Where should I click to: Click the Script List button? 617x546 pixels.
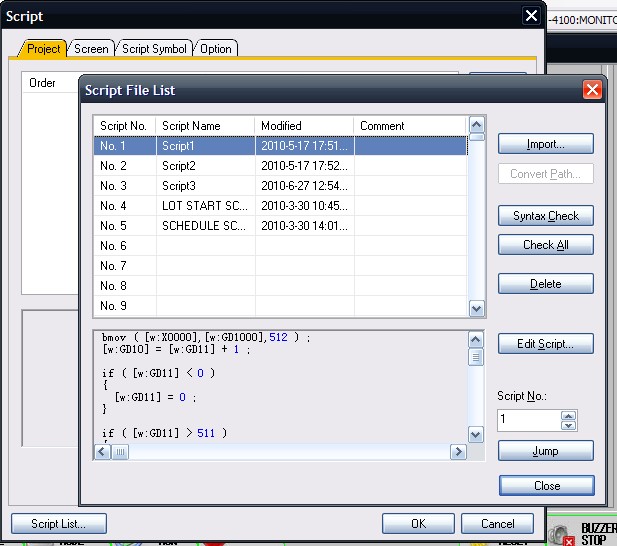click(58, 523)
